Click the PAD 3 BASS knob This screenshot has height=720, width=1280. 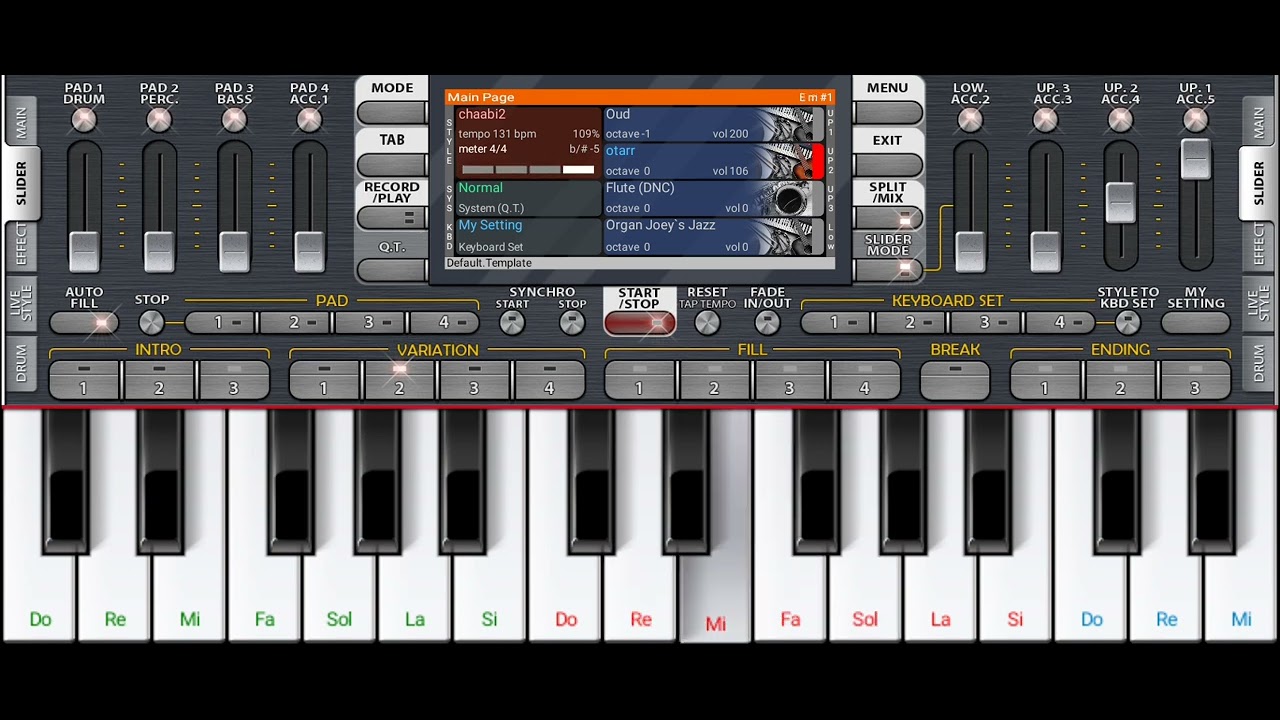[234, 120]
